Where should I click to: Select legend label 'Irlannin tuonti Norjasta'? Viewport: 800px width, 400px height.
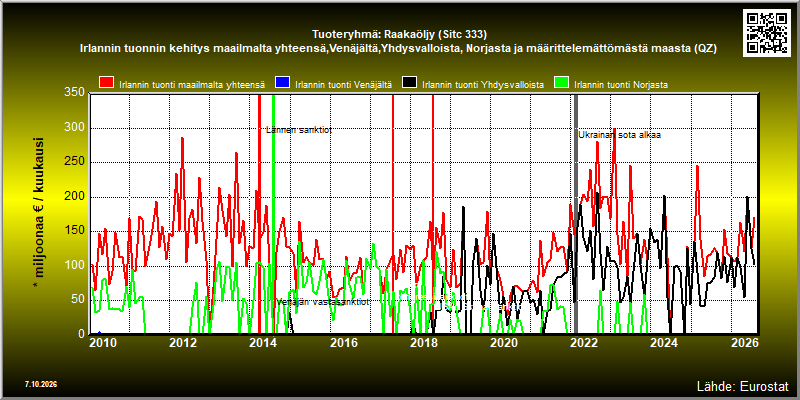click(x=621, y=85)
